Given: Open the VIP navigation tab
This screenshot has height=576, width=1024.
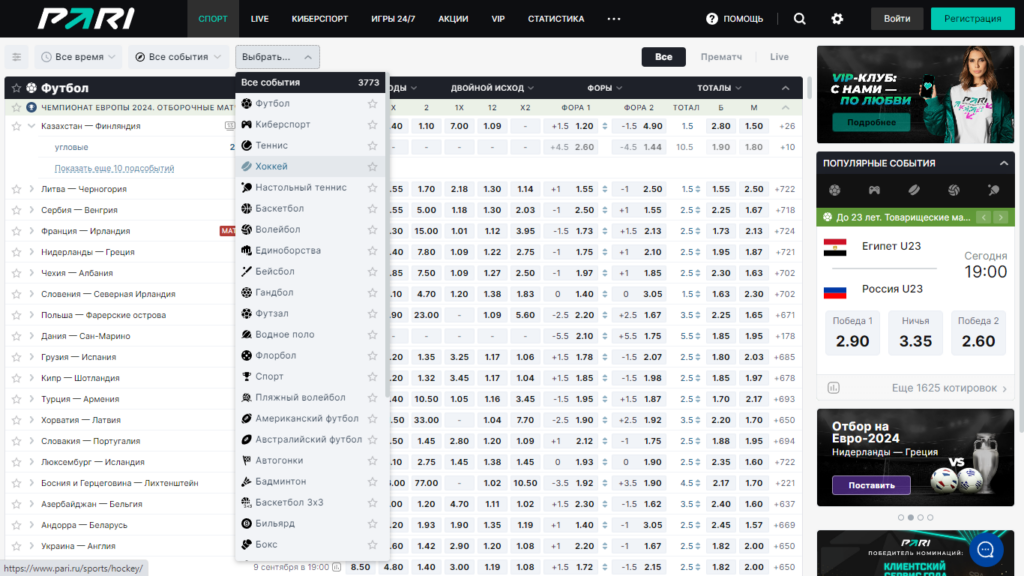Looking at the screenshot, I should [498, 19].
